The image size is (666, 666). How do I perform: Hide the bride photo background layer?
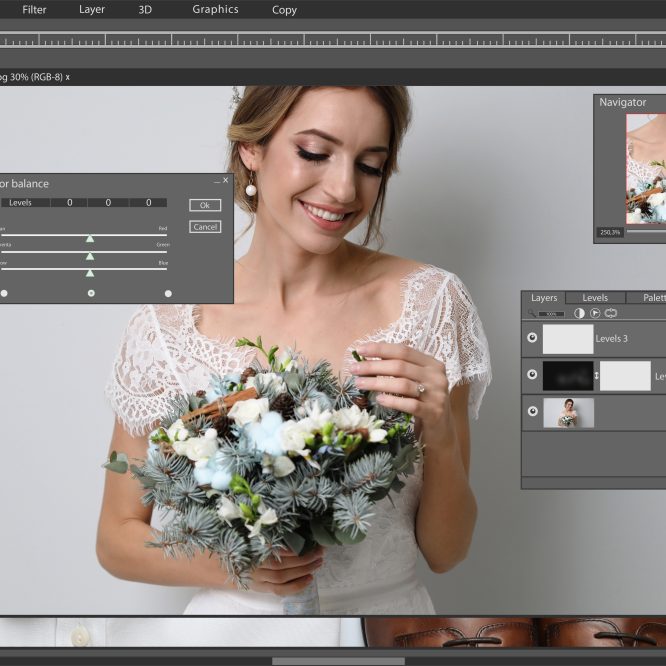pyautogui.click(x=532, y=412)
